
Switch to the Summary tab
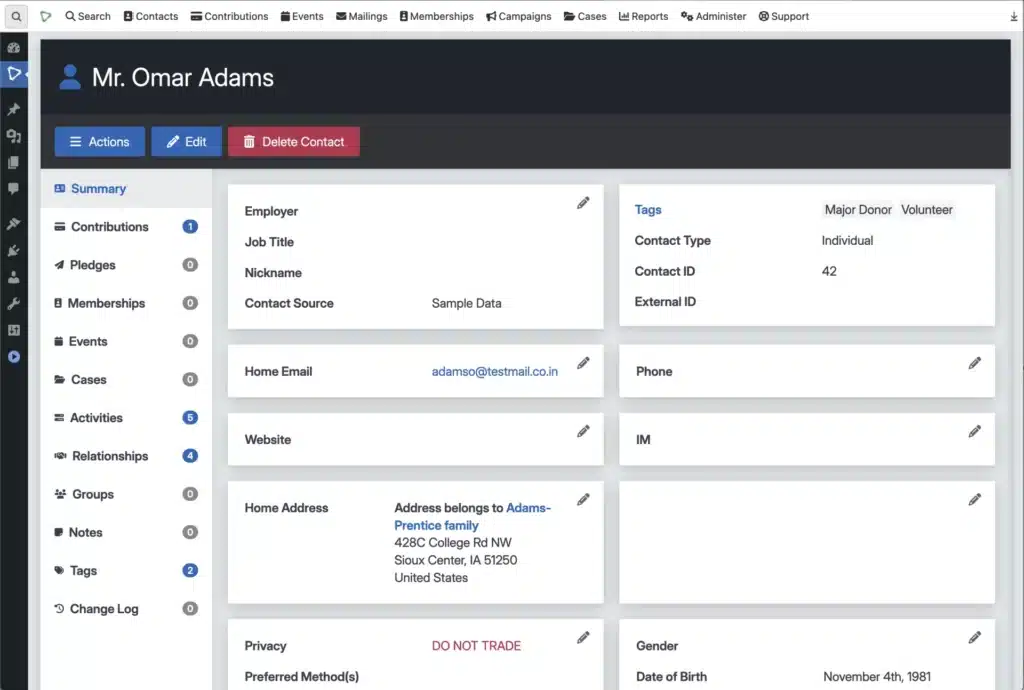97,188
